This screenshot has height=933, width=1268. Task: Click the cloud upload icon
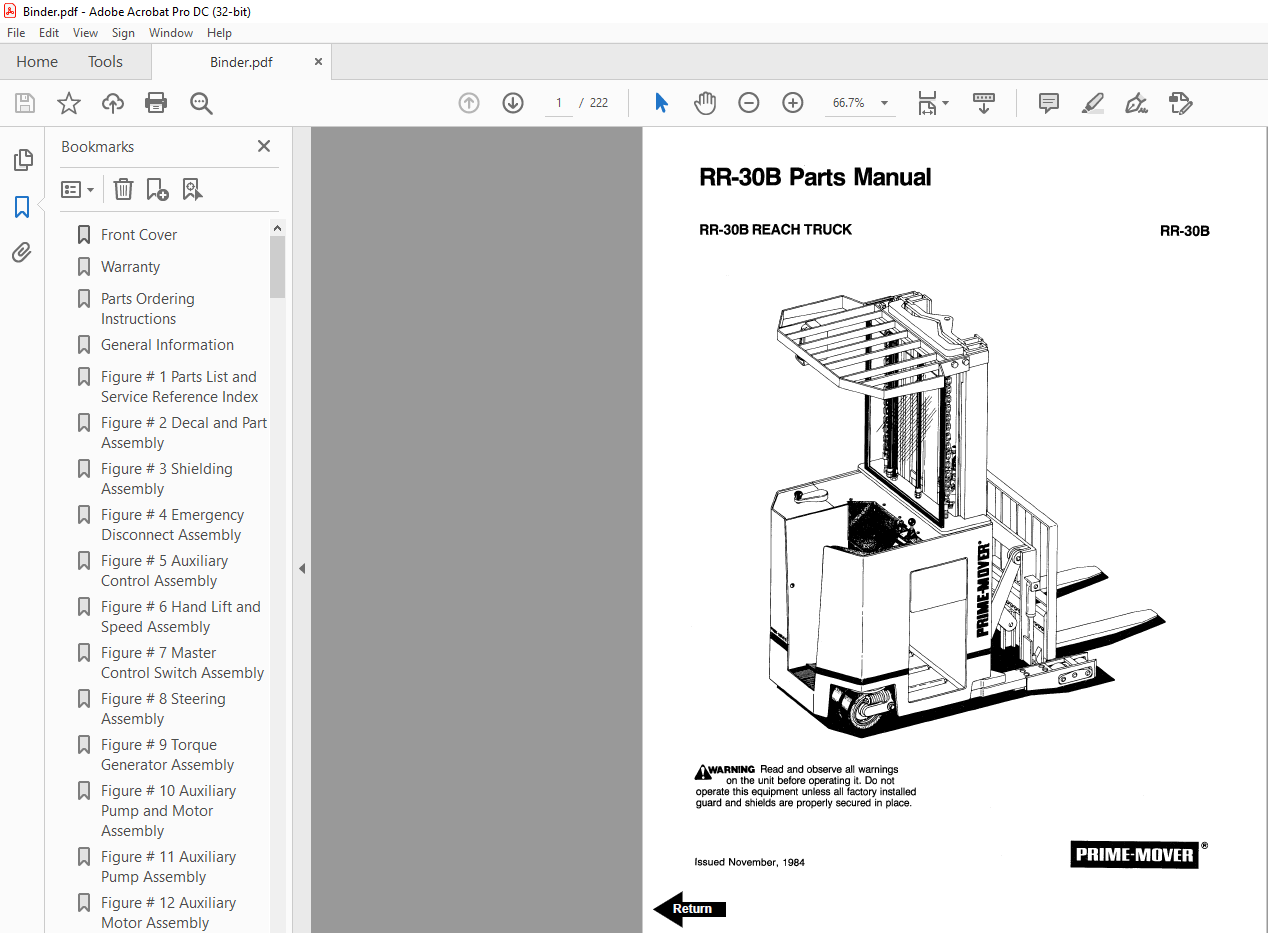click(113, 103)
